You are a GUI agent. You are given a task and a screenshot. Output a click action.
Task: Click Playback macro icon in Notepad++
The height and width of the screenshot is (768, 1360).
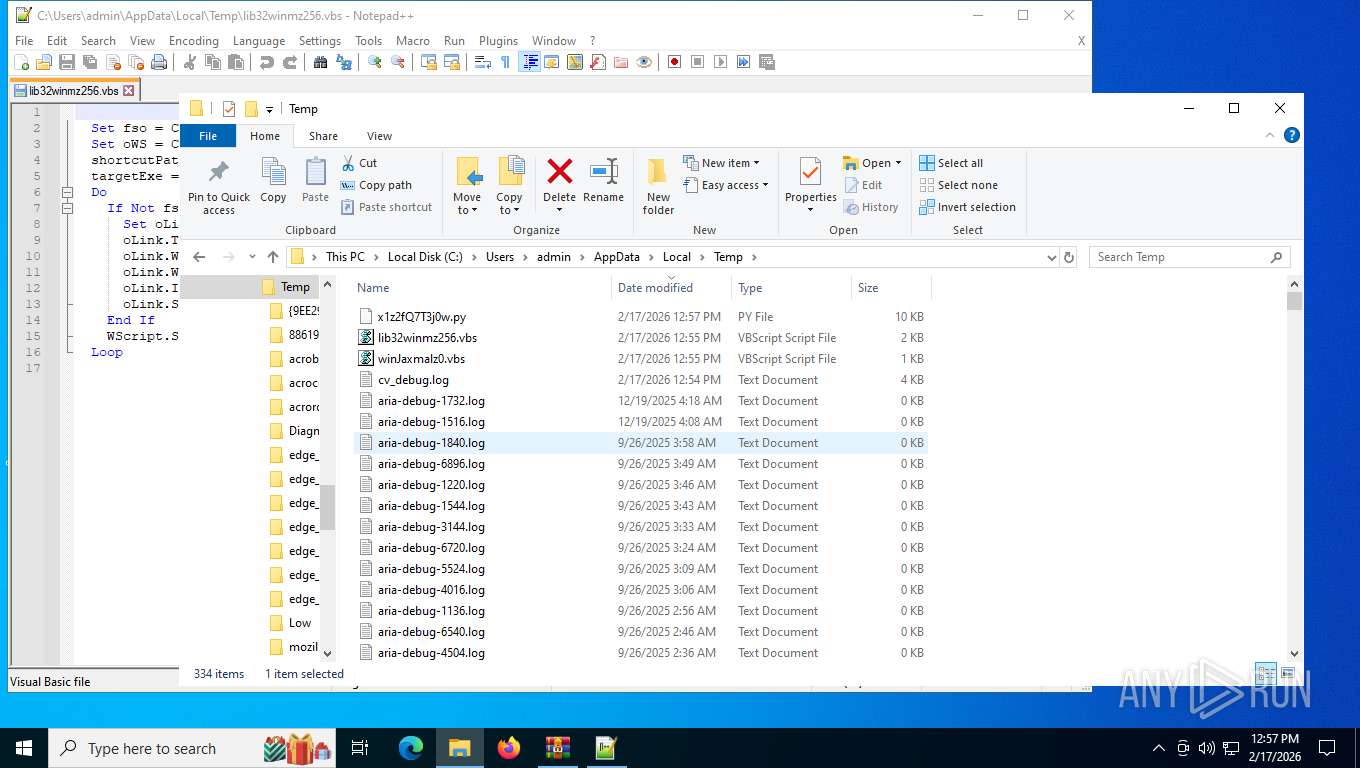pos(720,62)
